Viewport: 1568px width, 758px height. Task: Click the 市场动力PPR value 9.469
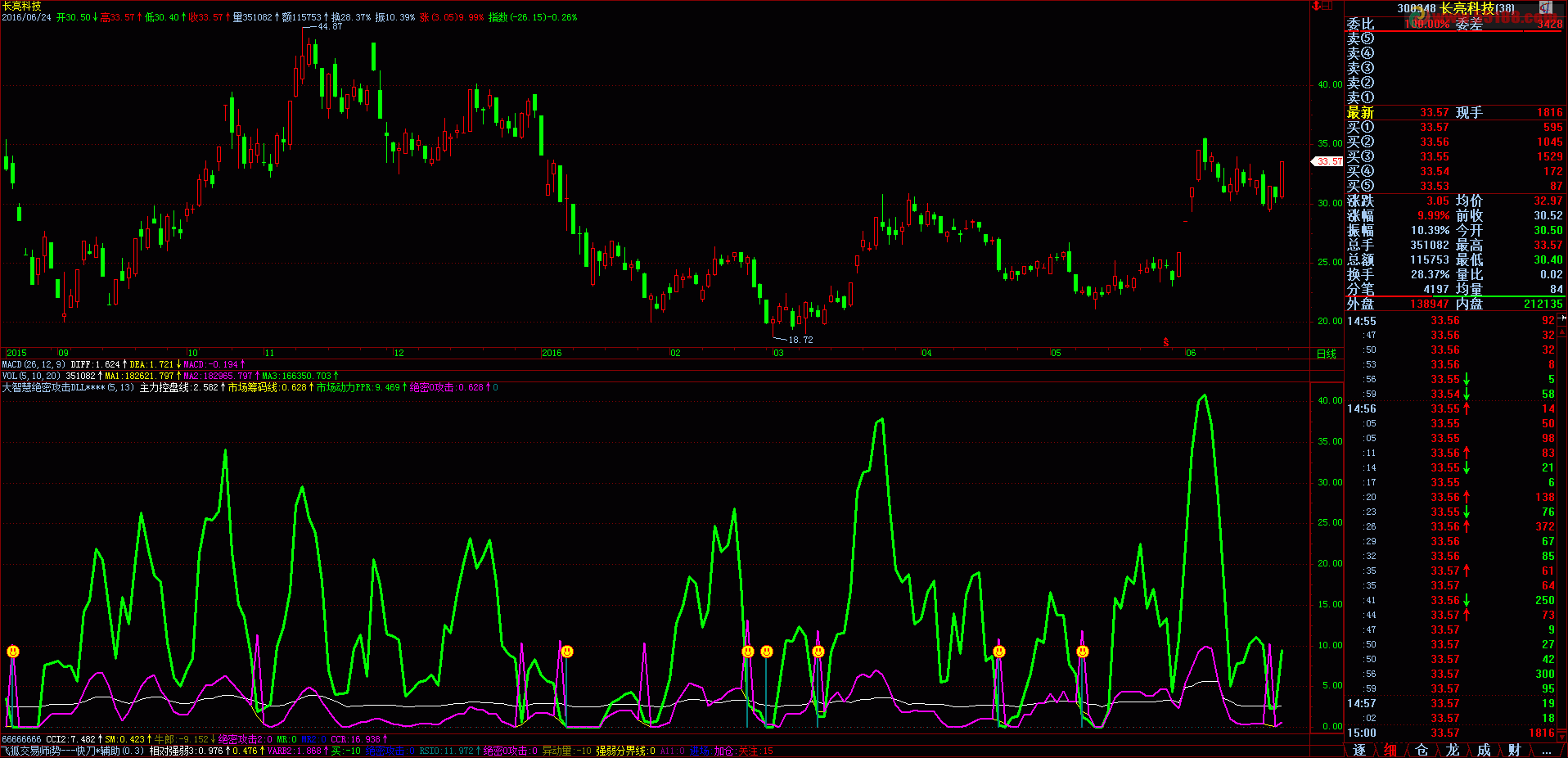387,387
